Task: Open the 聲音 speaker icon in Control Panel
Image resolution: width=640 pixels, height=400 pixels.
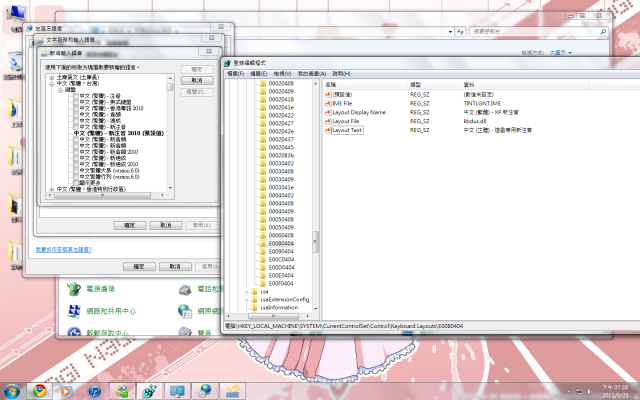Action: coord(185,332)
